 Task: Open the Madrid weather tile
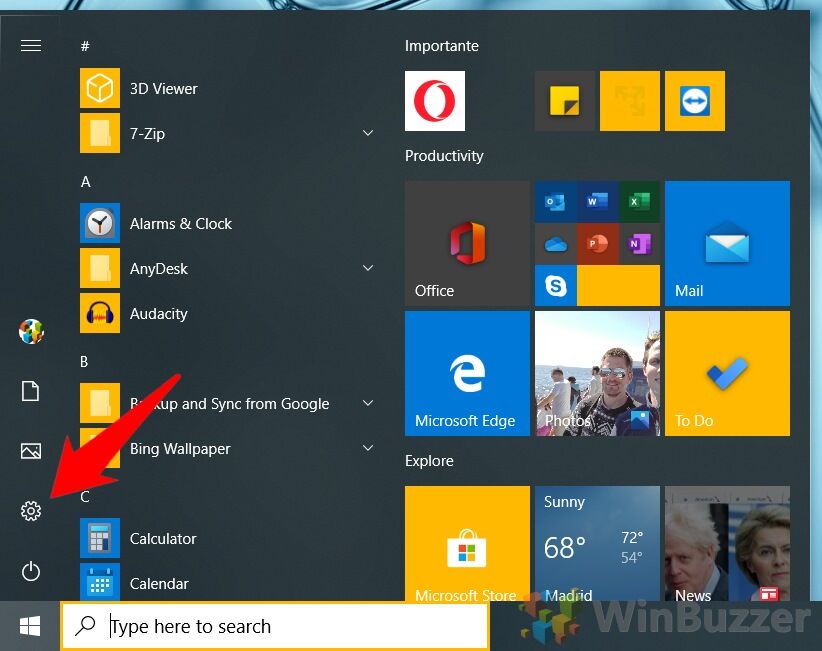pyautogui.click(x=597, y=544)
